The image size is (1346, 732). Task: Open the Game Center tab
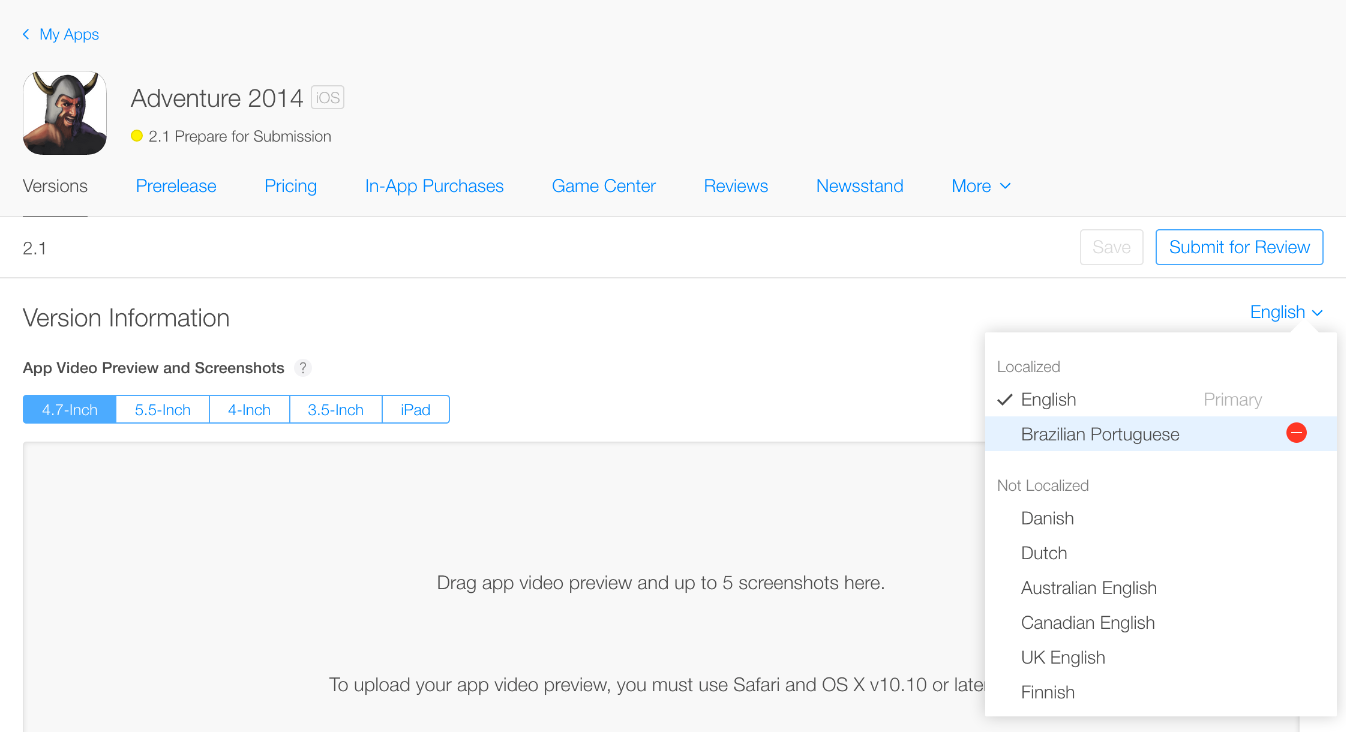[x=604, y=186]
